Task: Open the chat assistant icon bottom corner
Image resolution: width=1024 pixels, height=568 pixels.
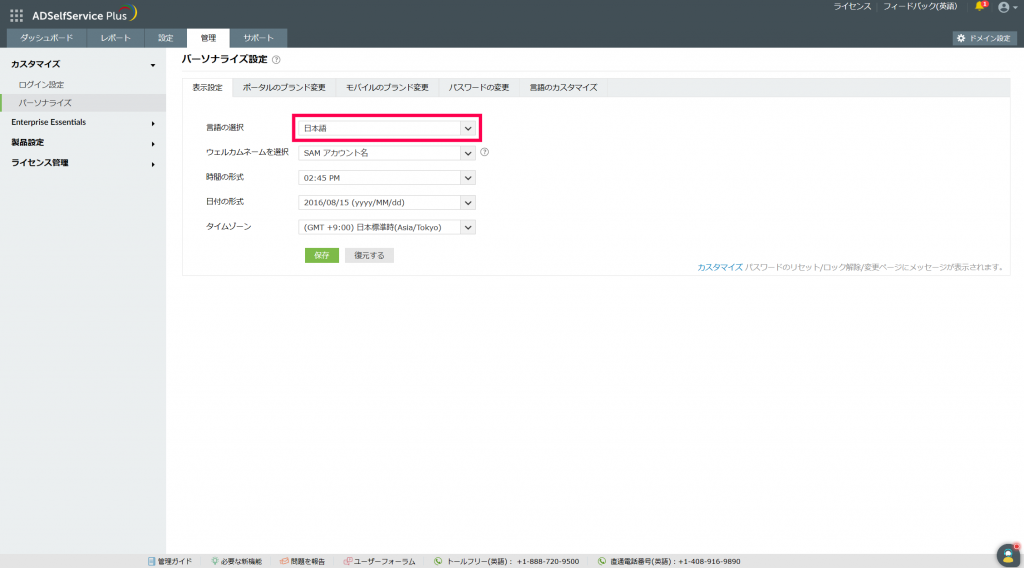Action: coord(1008,554)
